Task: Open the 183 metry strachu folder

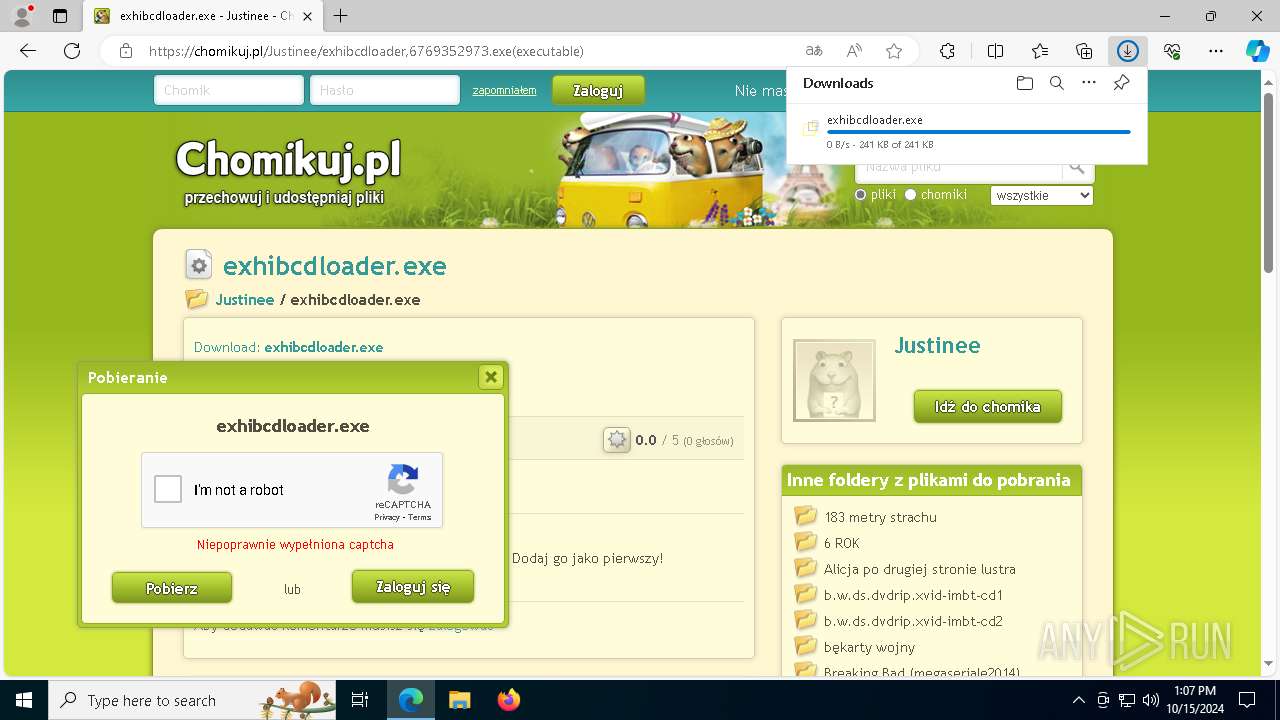Action: pos(880,517)
